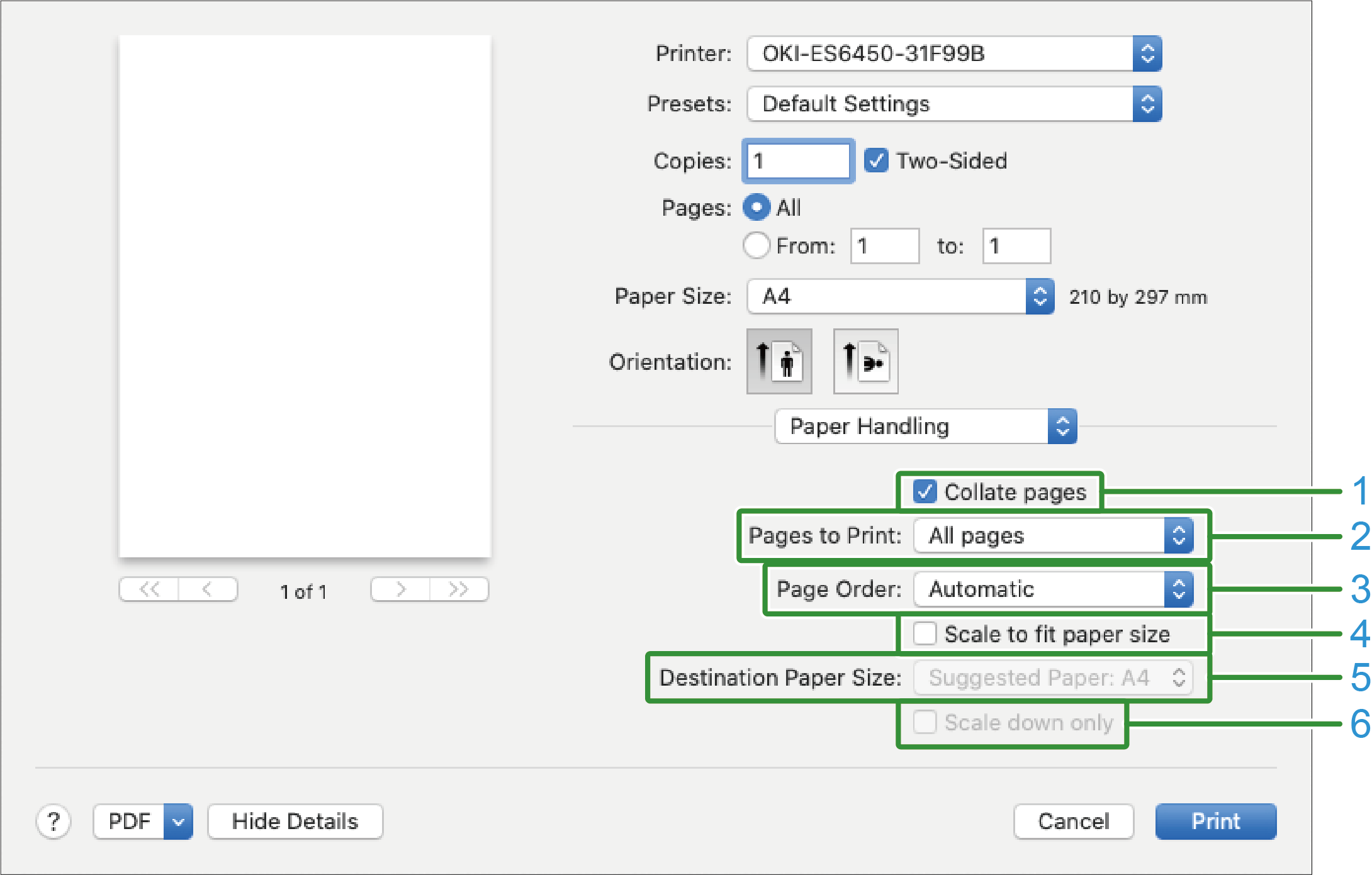
Task: Click the Print button
Action: 1215,822
